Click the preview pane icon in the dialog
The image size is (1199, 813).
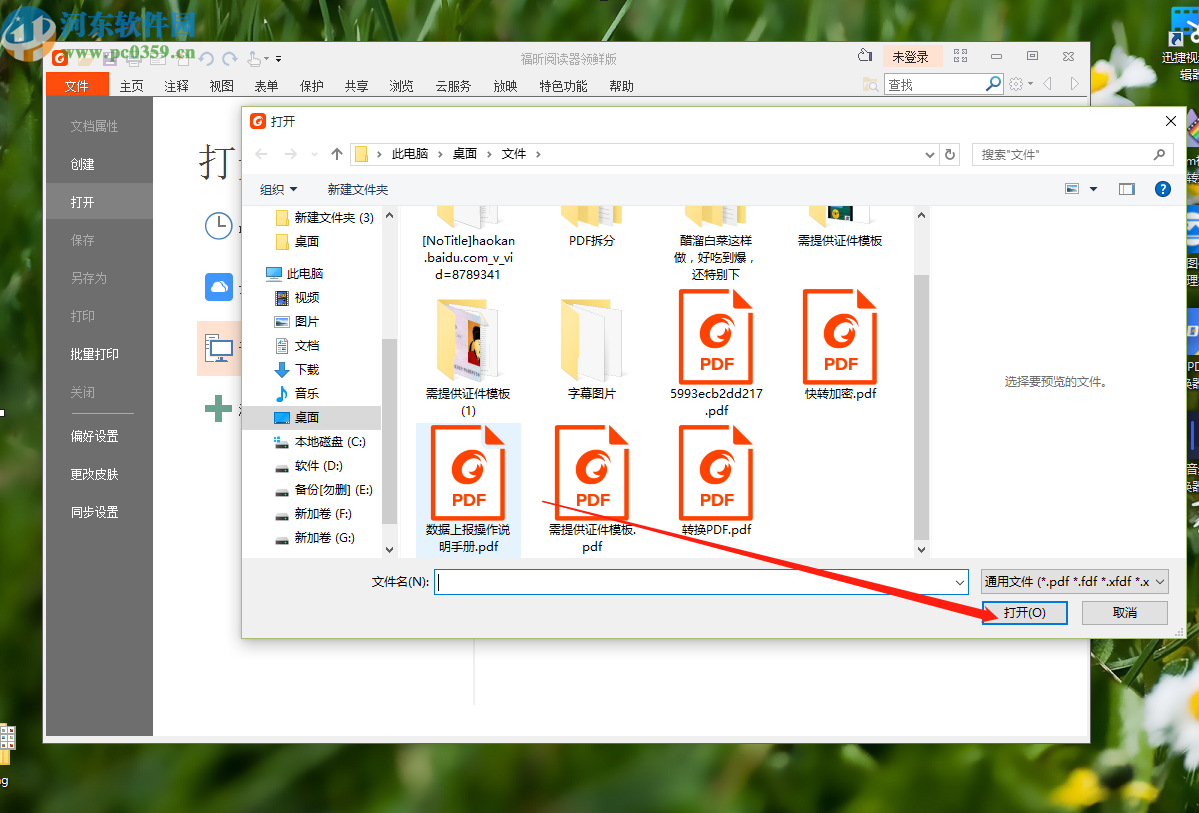[x=1127, y=189]
